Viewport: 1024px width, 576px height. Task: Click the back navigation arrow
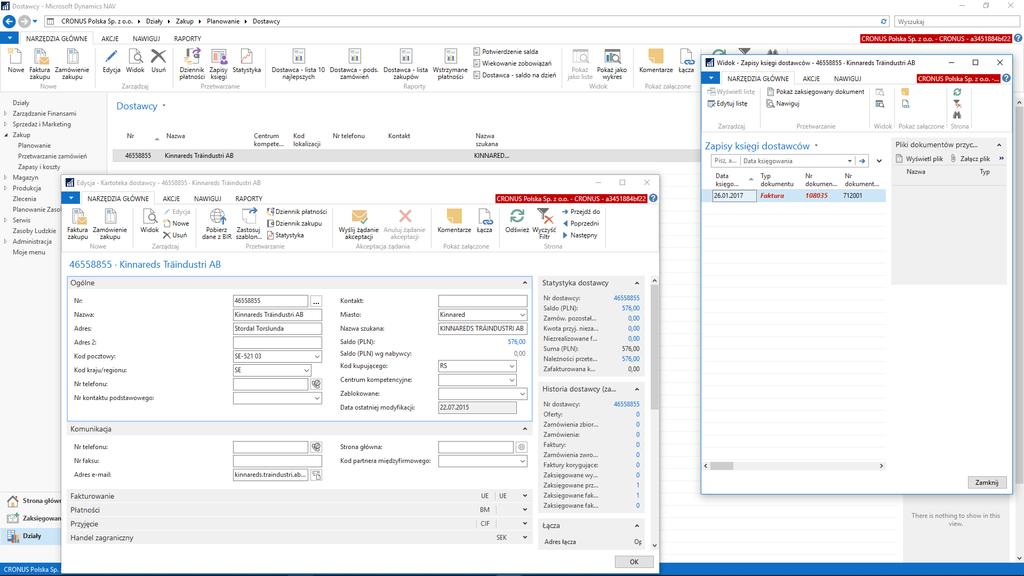9,22
